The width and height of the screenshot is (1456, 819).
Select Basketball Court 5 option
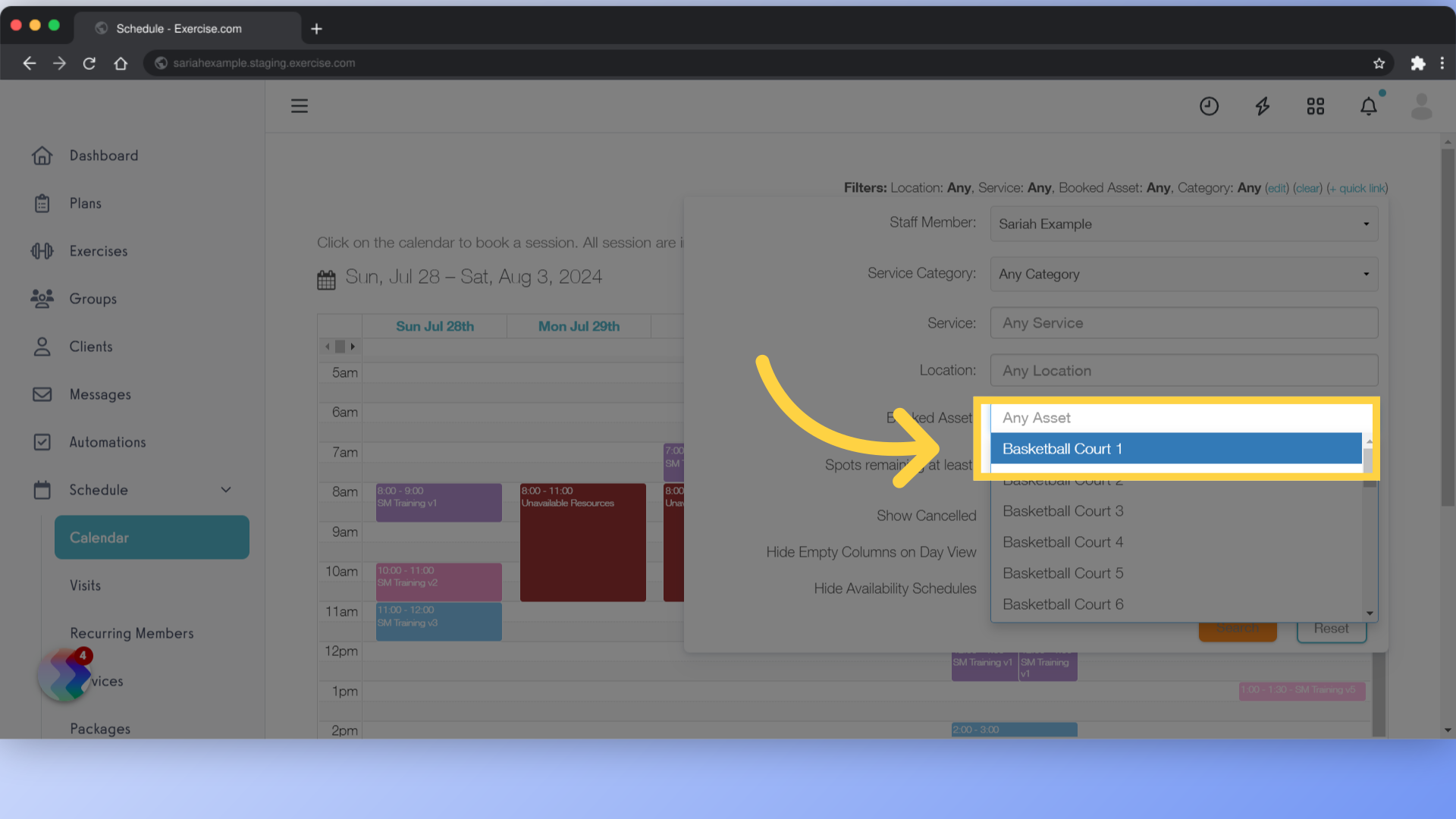(x=1175, y=573)
